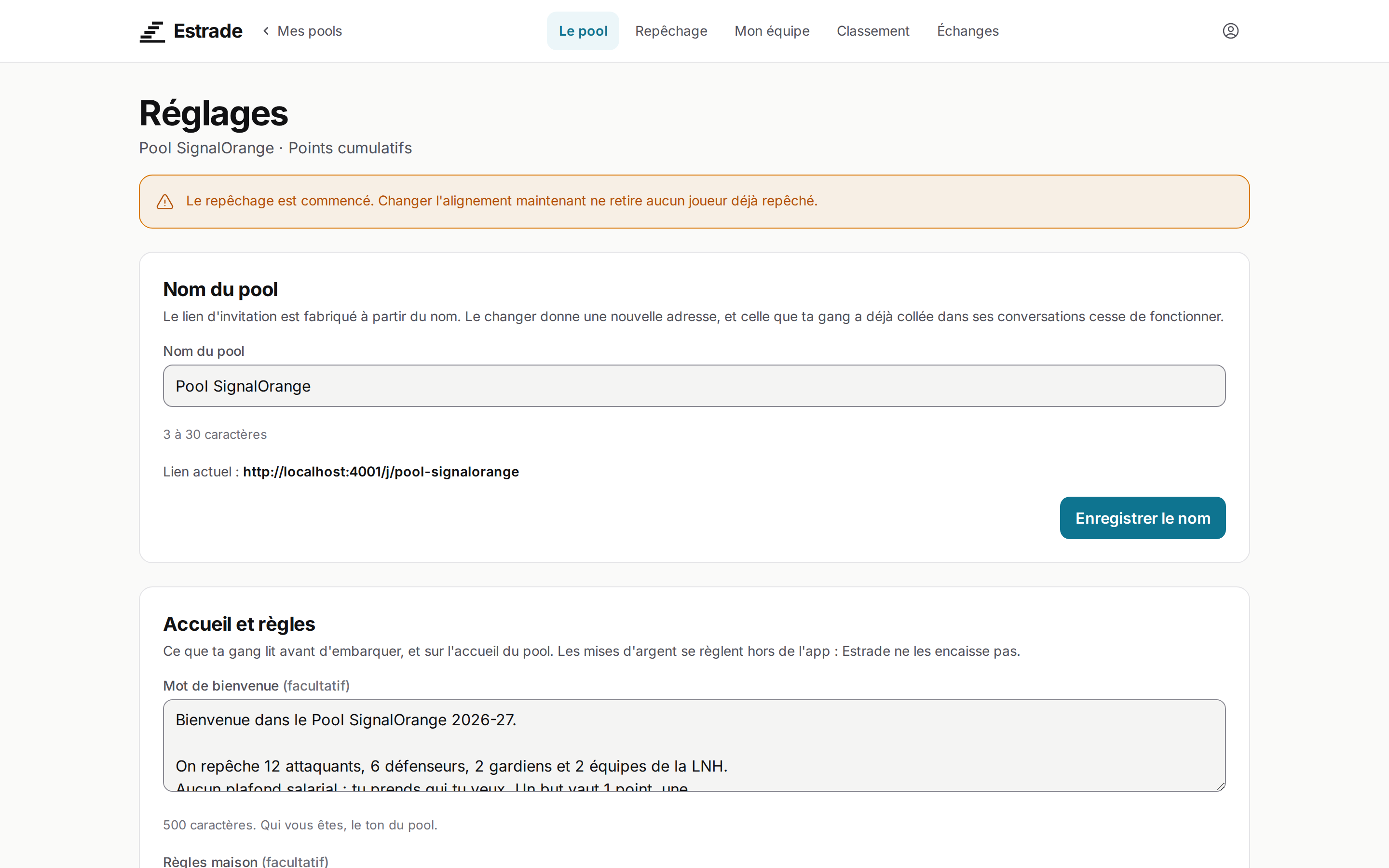Open the user account profile icon
Screen dimensions: 1389x868
pyautogui.click(x=1230, y=31)
